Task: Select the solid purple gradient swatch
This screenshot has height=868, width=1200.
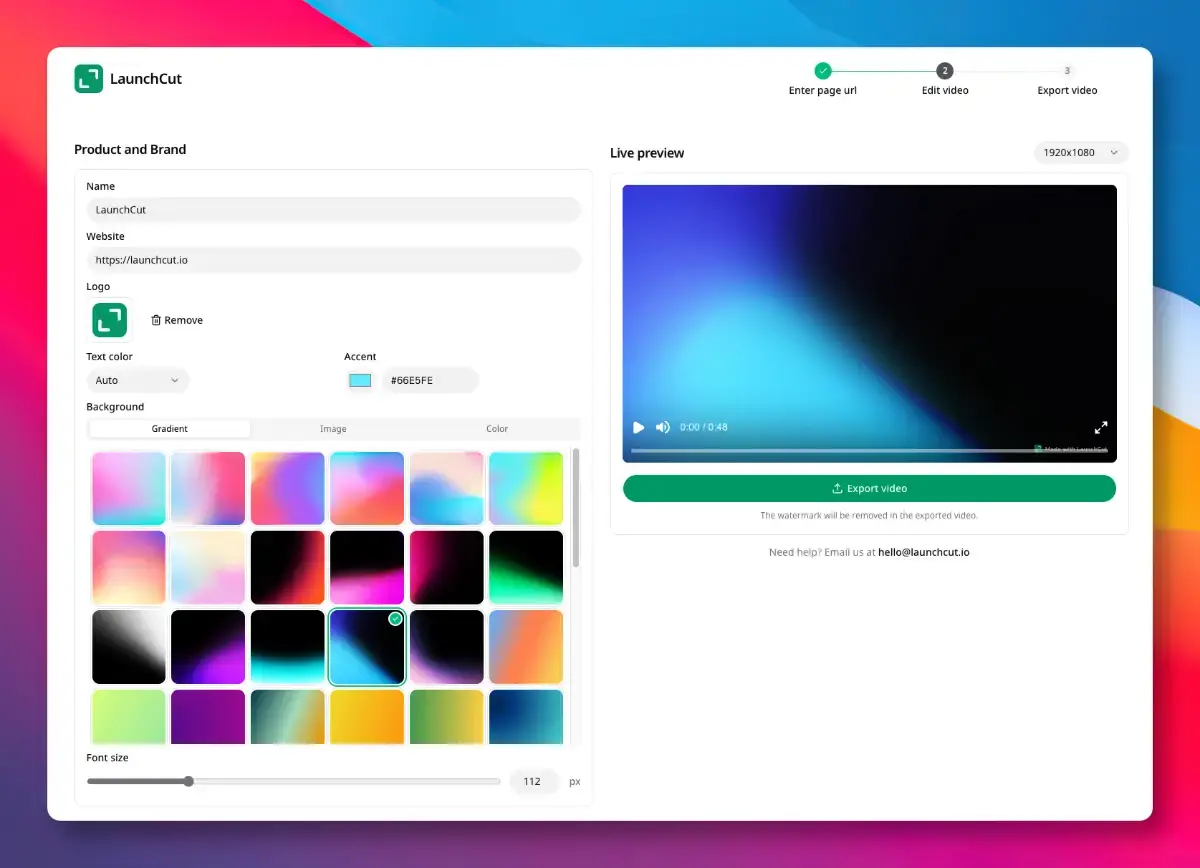Action: coord(208,717)
